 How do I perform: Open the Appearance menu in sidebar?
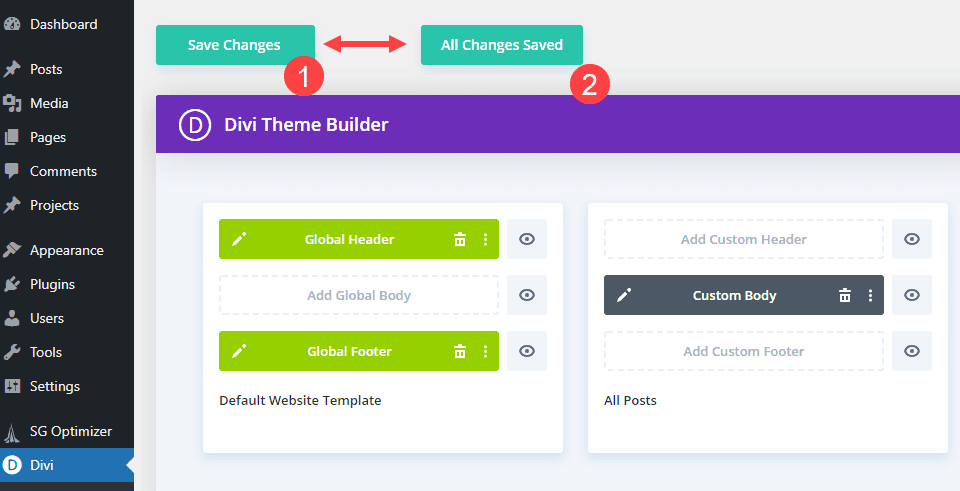[x=66, y=250]
